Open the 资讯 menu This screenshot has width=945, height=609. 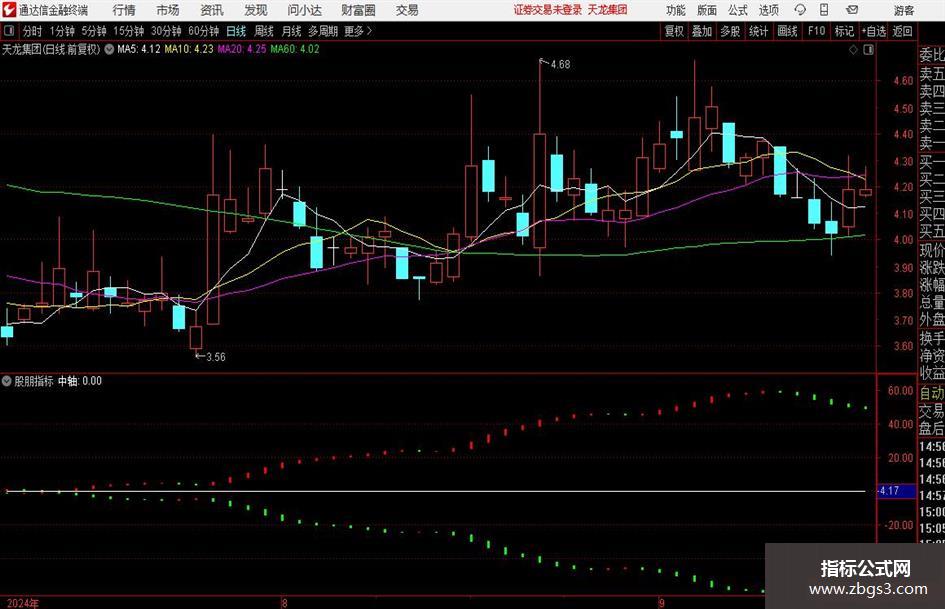tap(212, 10)
